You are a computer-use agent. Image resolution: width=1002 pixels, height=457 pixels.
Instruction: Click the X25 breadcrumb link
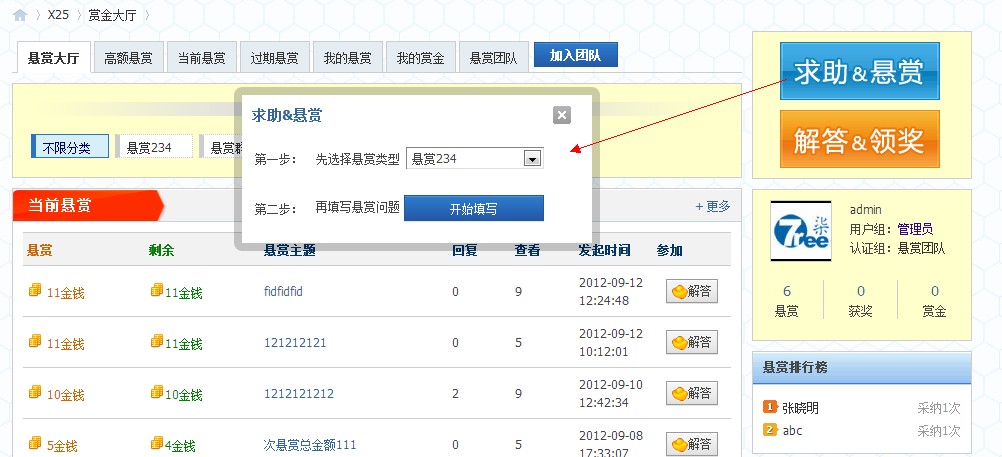pos(58,14)
